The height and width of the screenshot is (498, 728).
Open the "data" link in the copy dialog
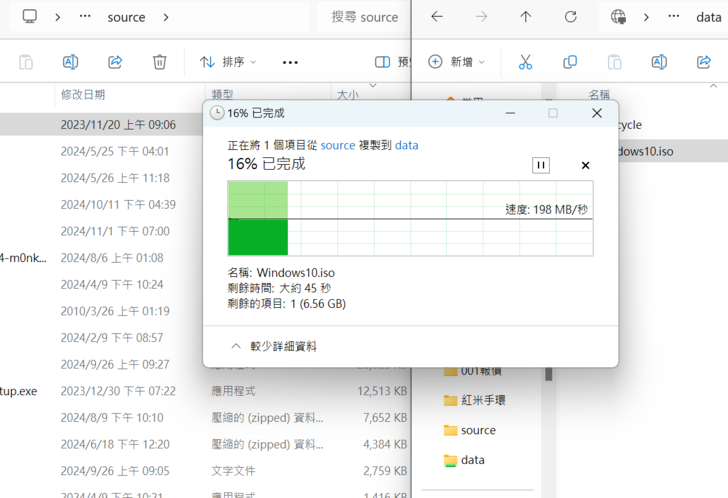(x=406, y=145)
